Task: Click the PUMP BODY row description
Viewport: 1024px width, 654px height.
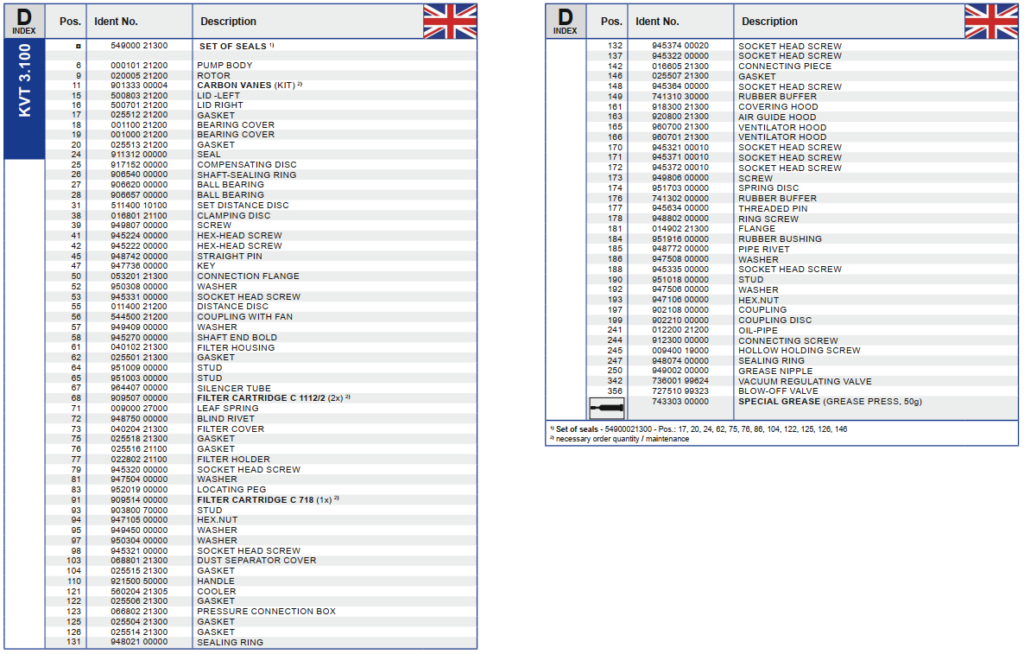Action: point(224,65)
